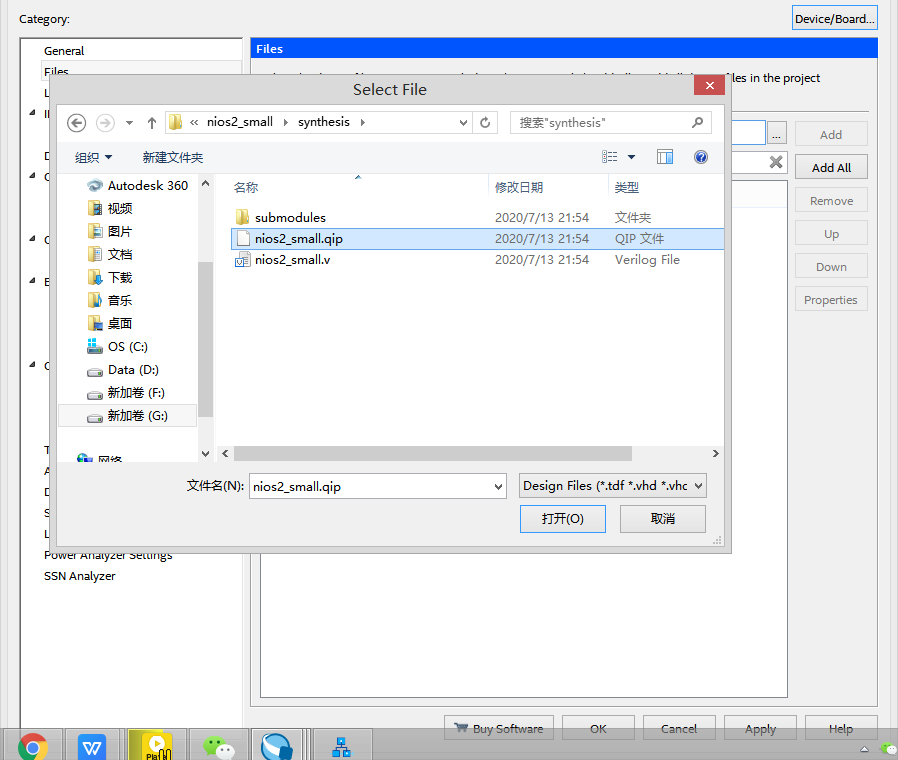The width and height of the screenshot is (898, 760).
Task: Click the clear X icon in Settings
Action: click(x=776, y=162)
